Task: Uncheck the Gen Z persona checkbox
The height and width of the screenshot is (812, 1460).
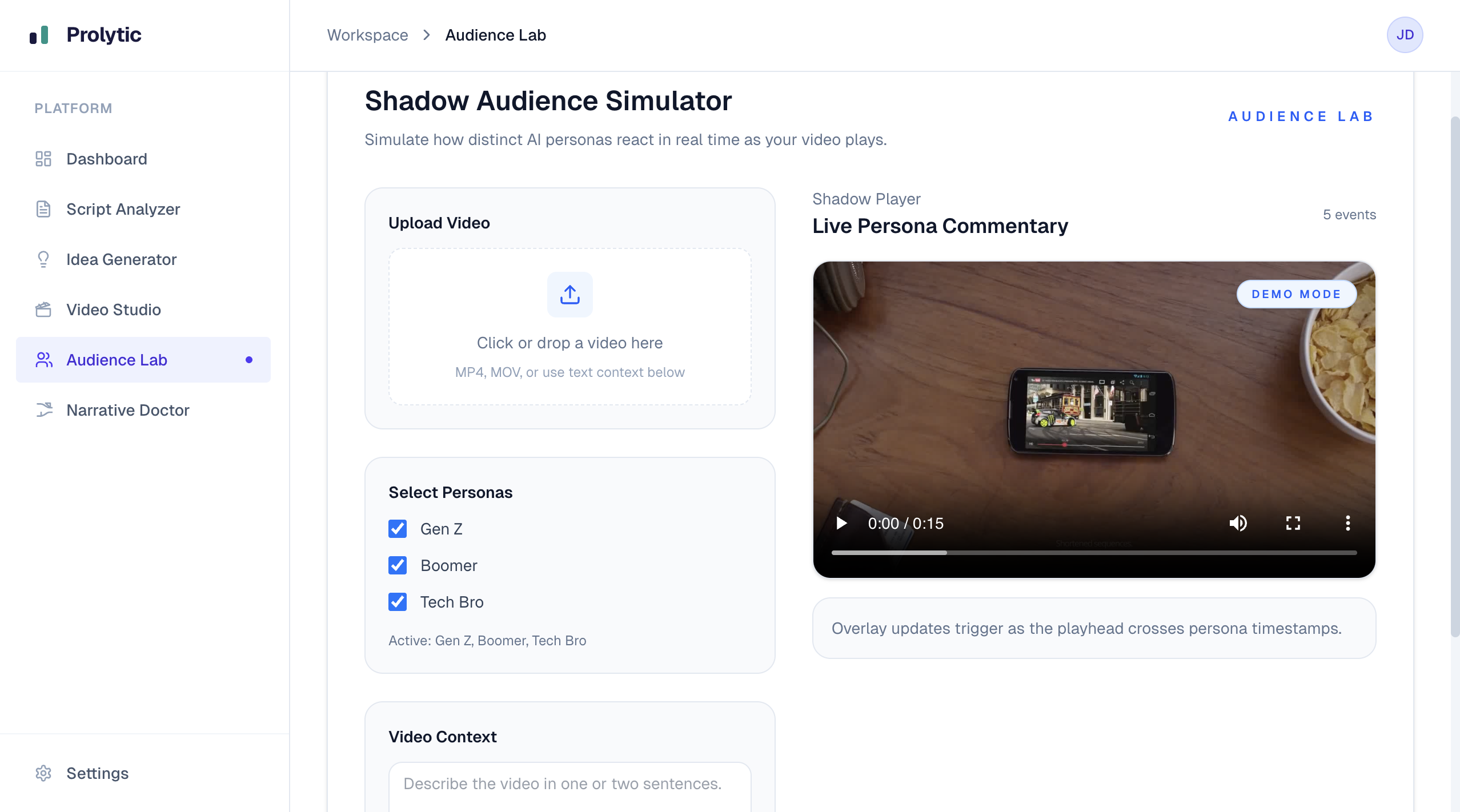Action: tap(398, 529)
